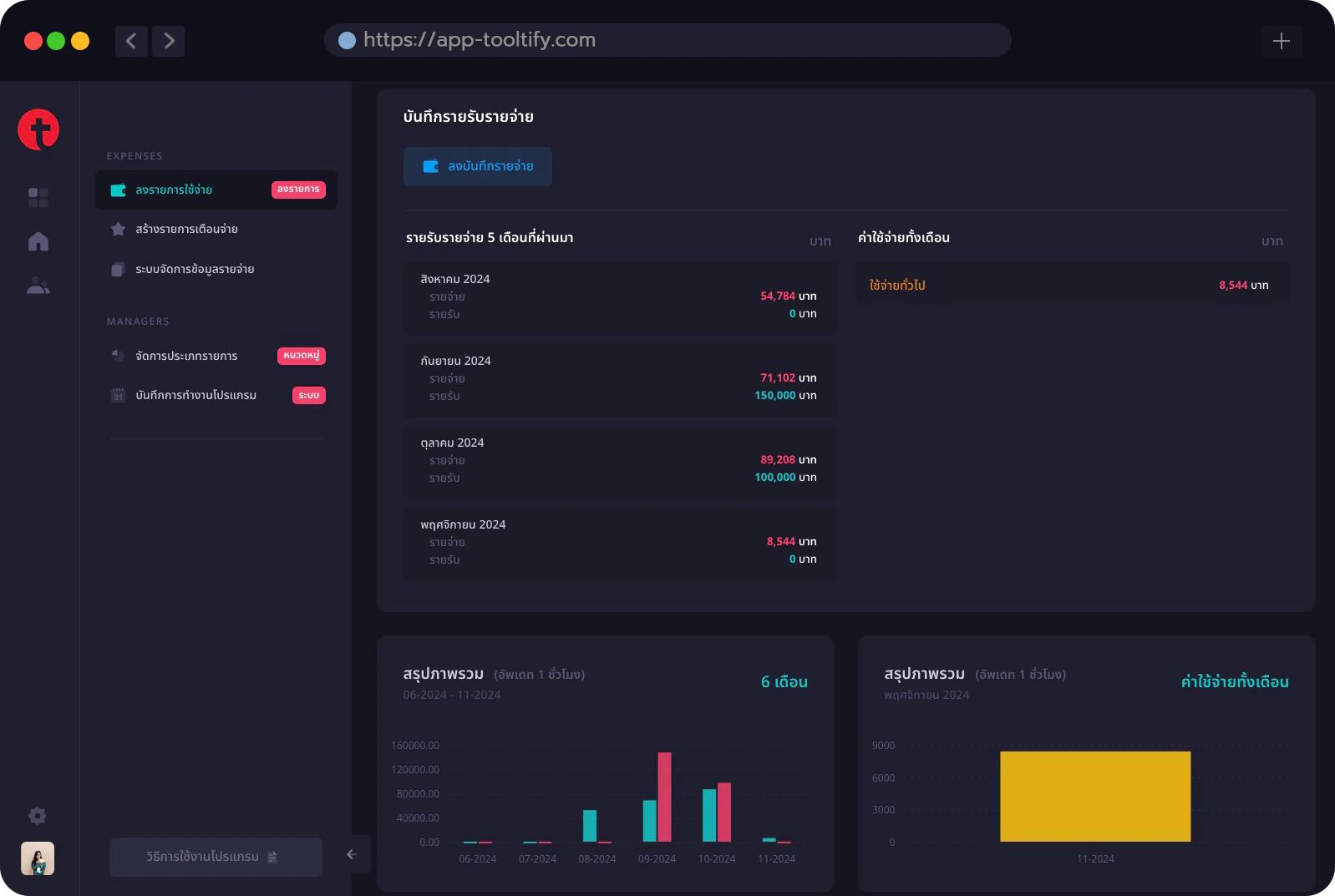Collapse the sidebar with left arrow
This screenshot has width=1335, height=896.
pyautogui.click(x=352, y=854)
